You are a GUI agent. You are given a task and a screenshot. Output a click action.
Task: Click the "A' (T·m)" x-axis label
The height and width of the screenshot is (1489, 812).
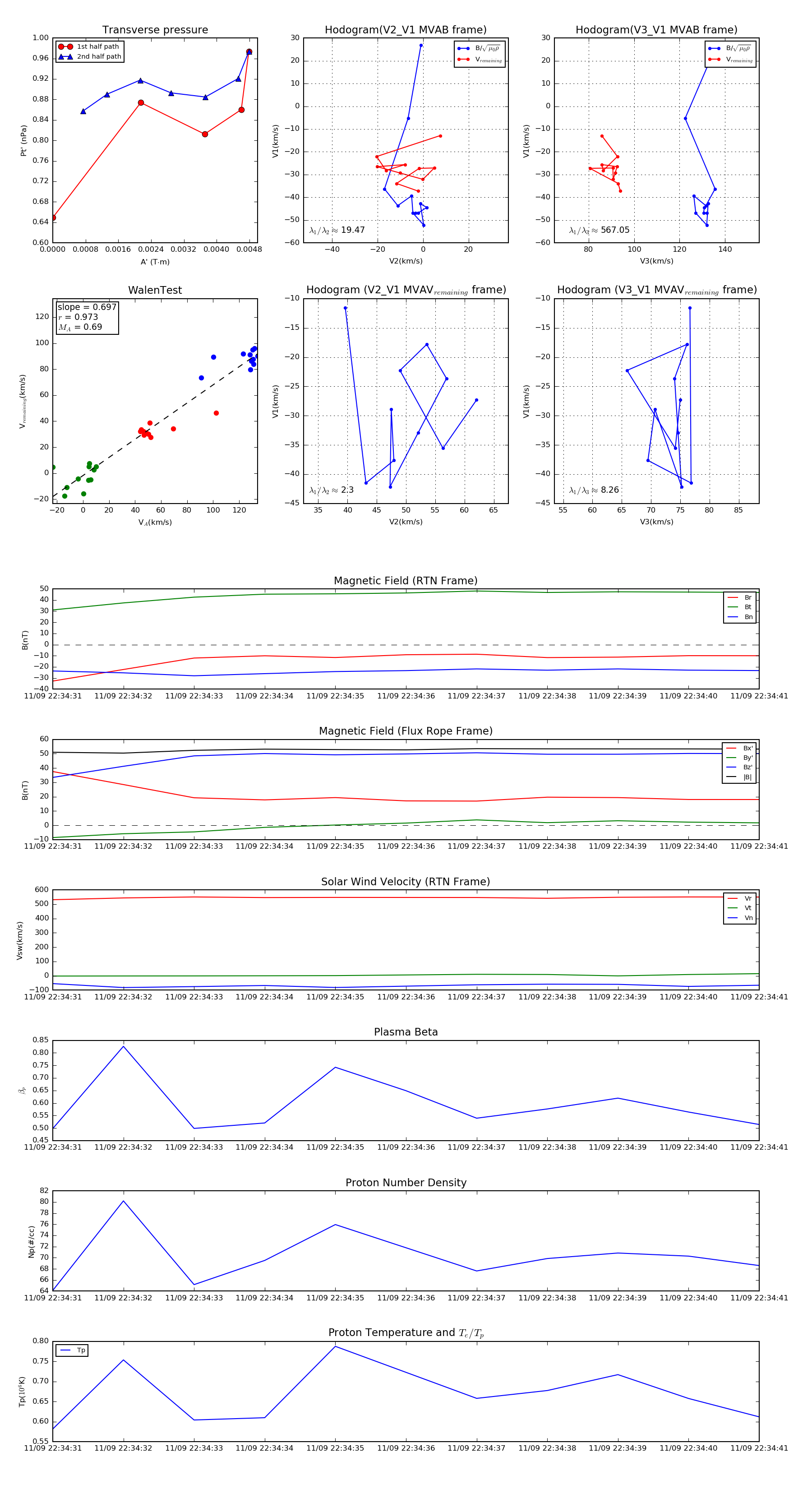point(155,262)
